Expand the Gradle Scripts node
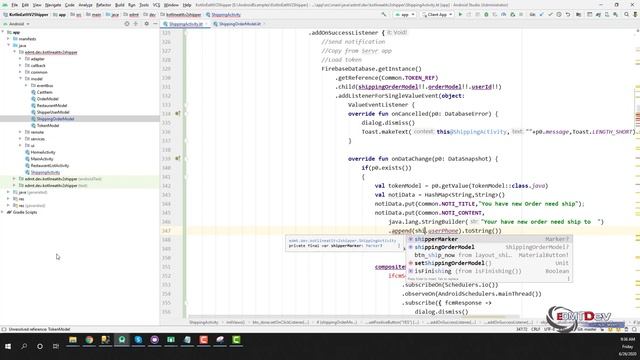 pyautogui.click(x=3, y=212)
